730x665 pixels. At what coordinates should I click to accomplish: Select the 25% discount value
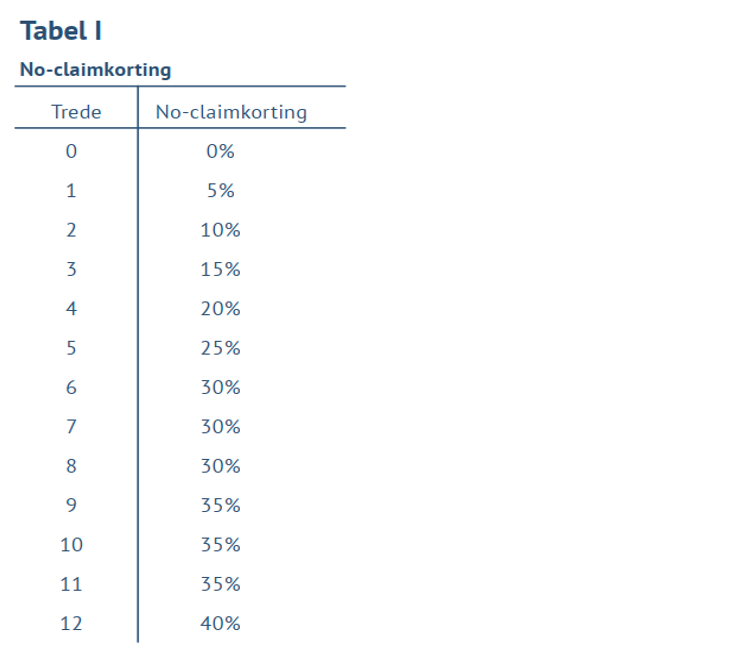pos(220,348)
